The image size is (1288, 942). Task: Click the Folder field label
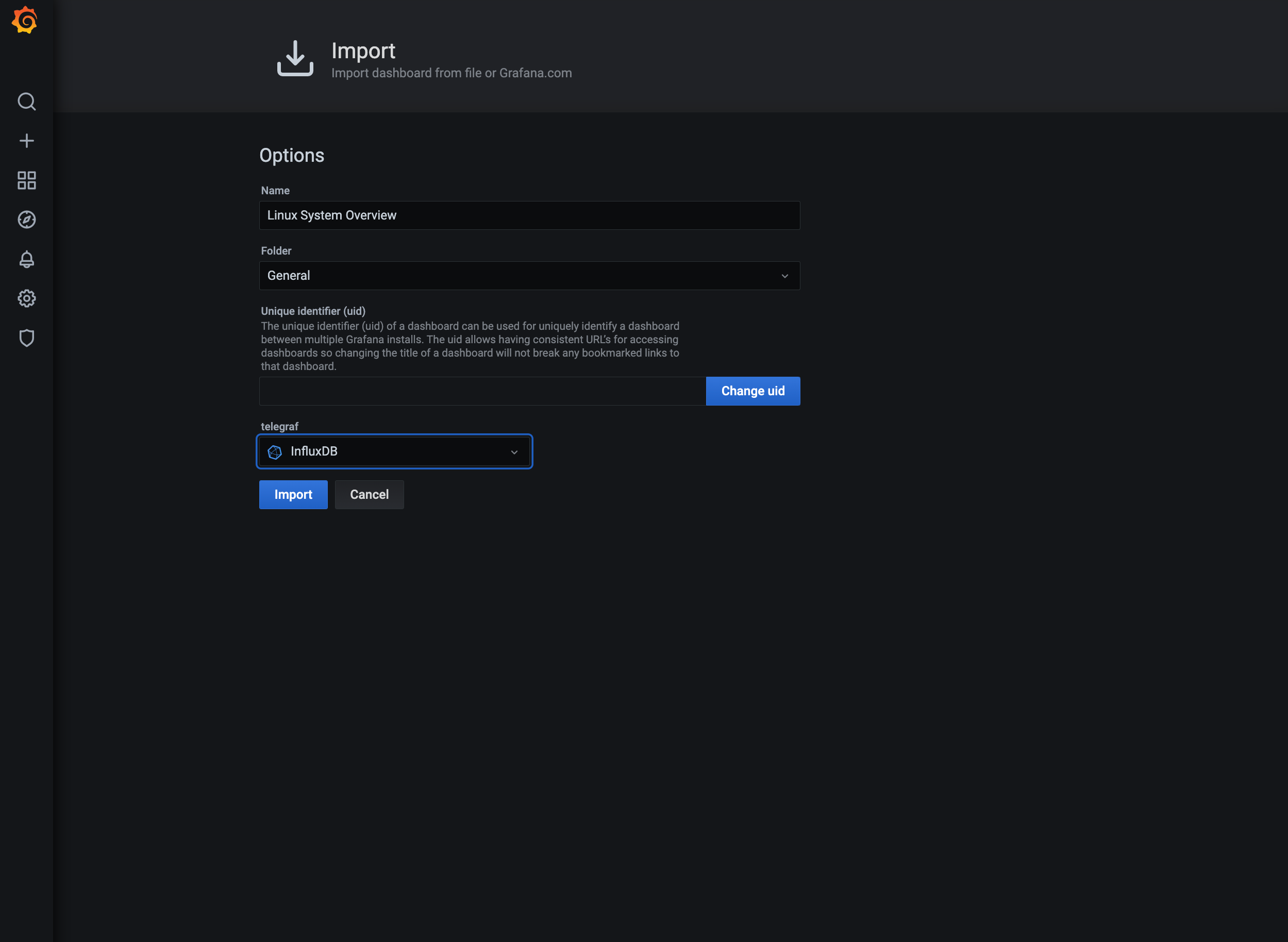click(x=276, y=251)
